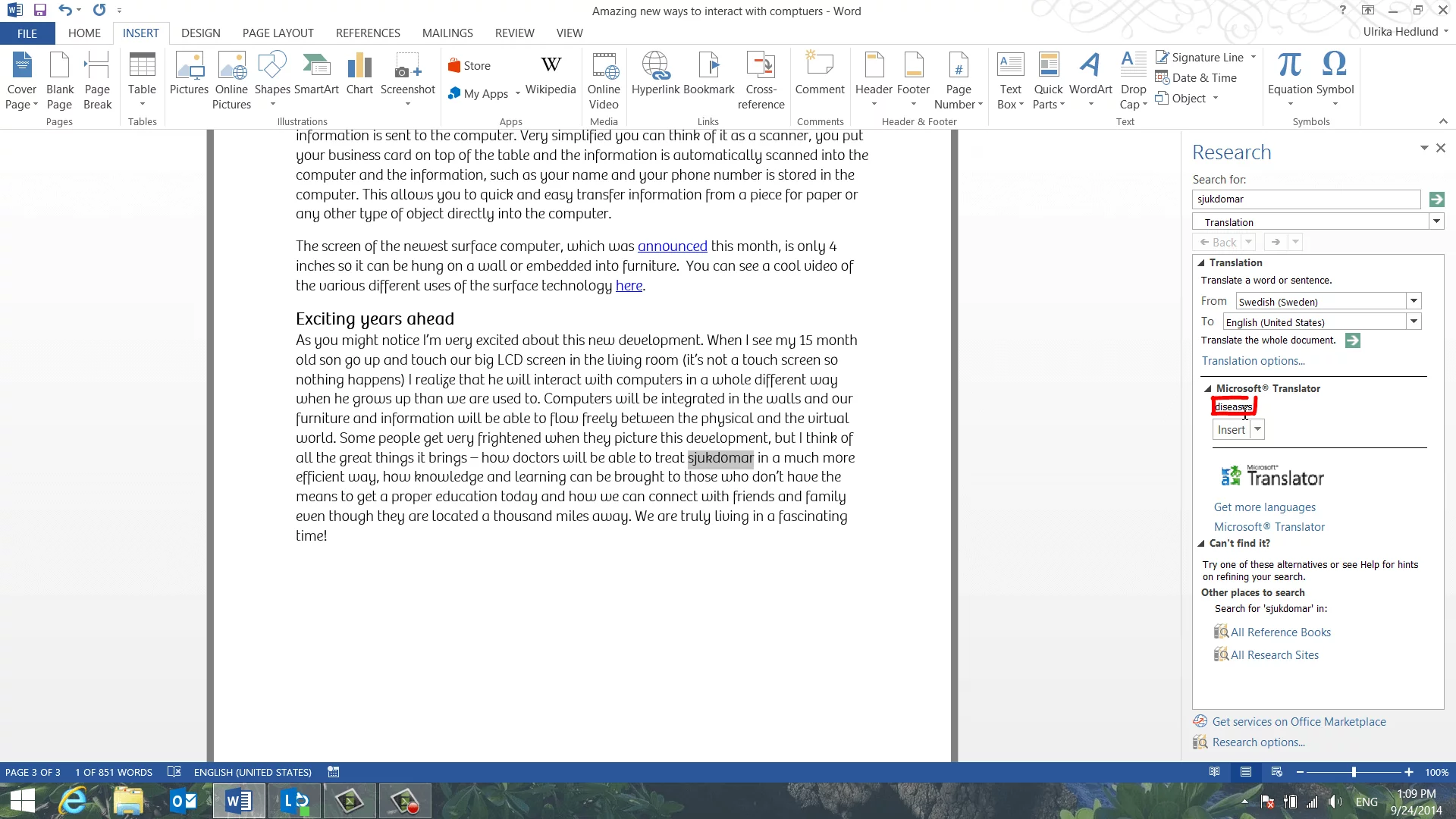Screen dimensions: 1456x819
Task: Switch to Web Layout view in status bar
Action: click(1277, 772)
